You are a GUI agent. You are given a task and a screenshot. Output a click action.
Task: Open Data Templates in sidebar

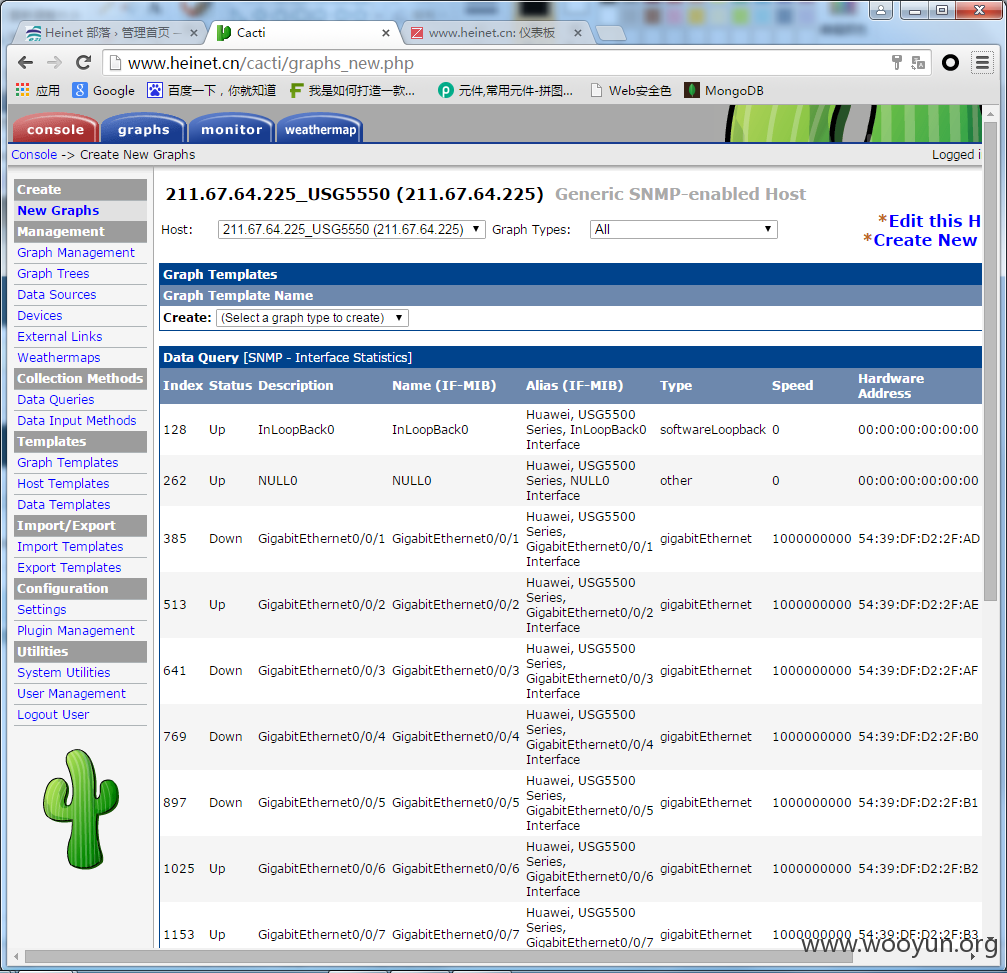click(64, 504)
